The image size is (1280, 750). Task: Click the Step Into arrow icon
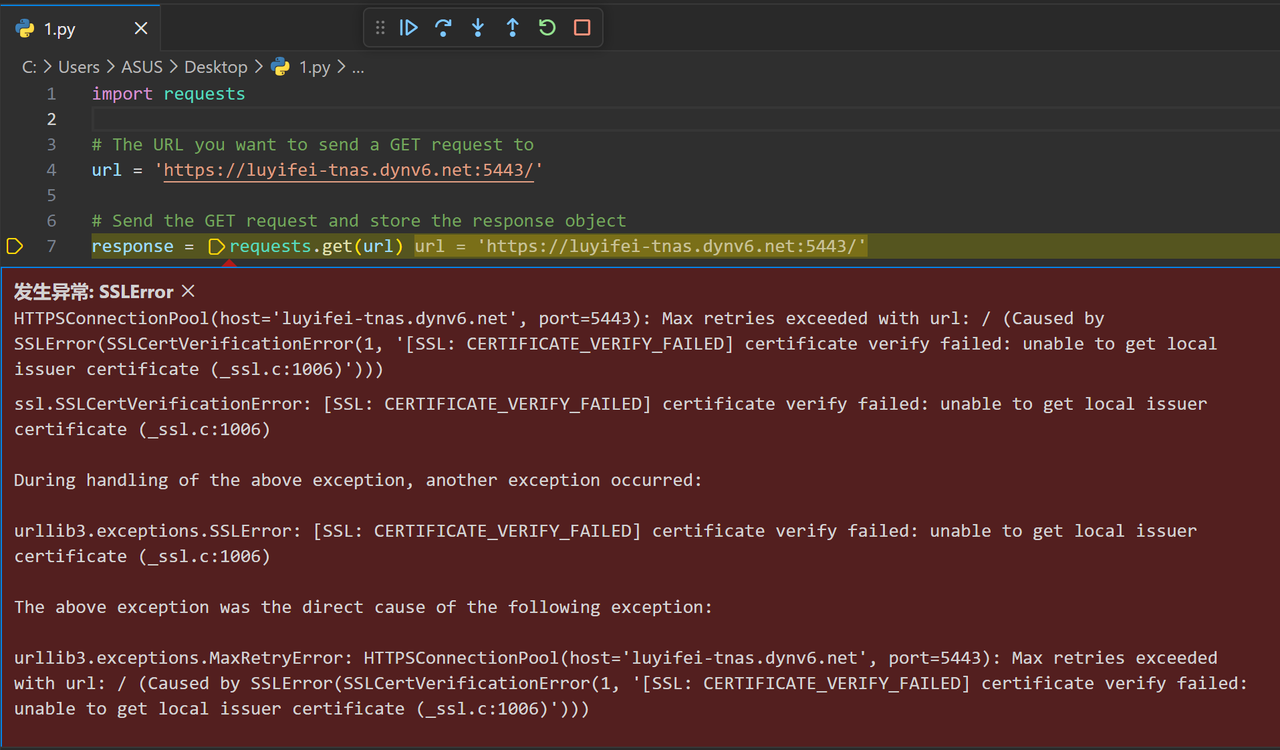(x=478, y=28)
